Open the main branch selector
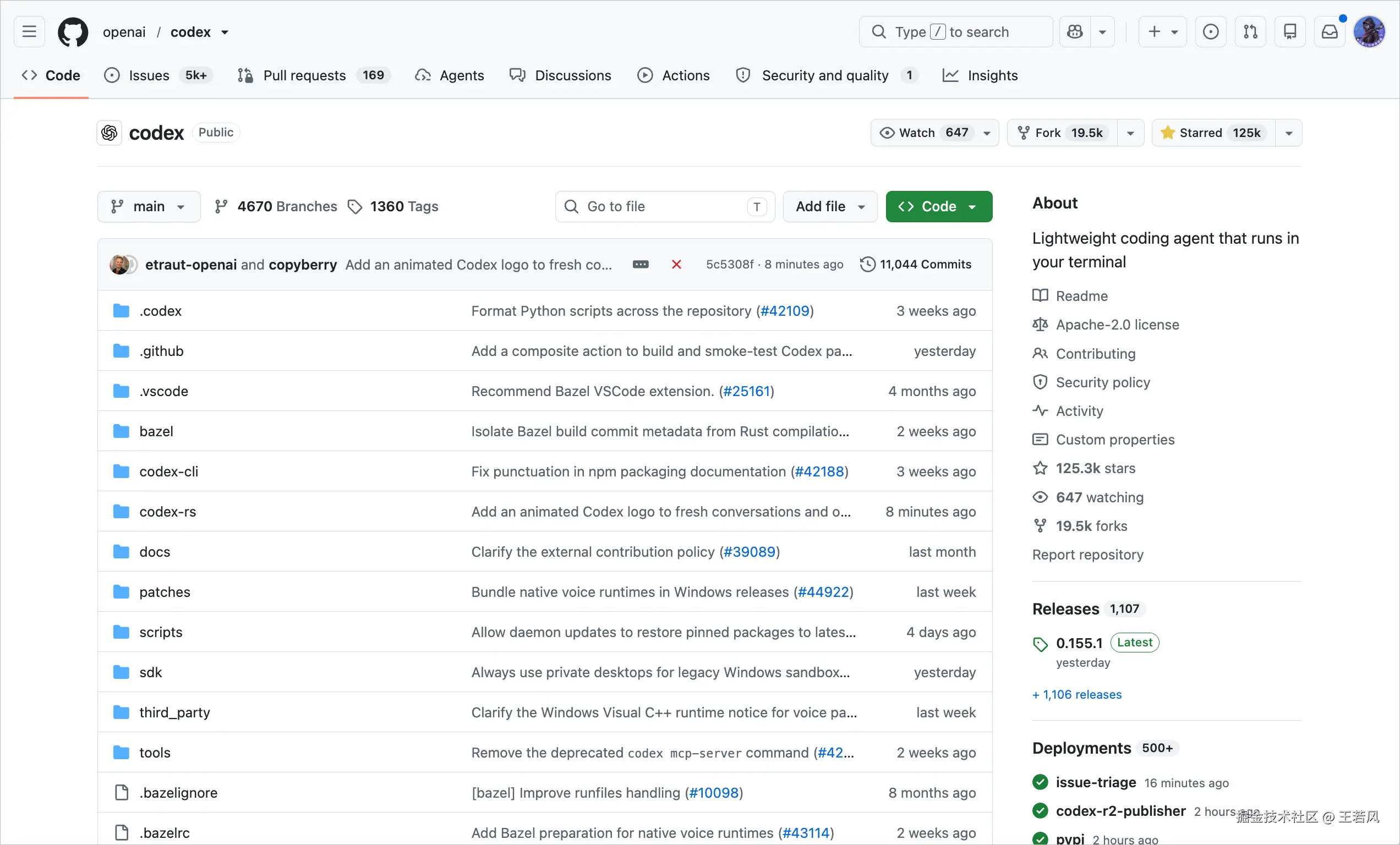This screenshot has width=1400, height=845. pos(149,206)
